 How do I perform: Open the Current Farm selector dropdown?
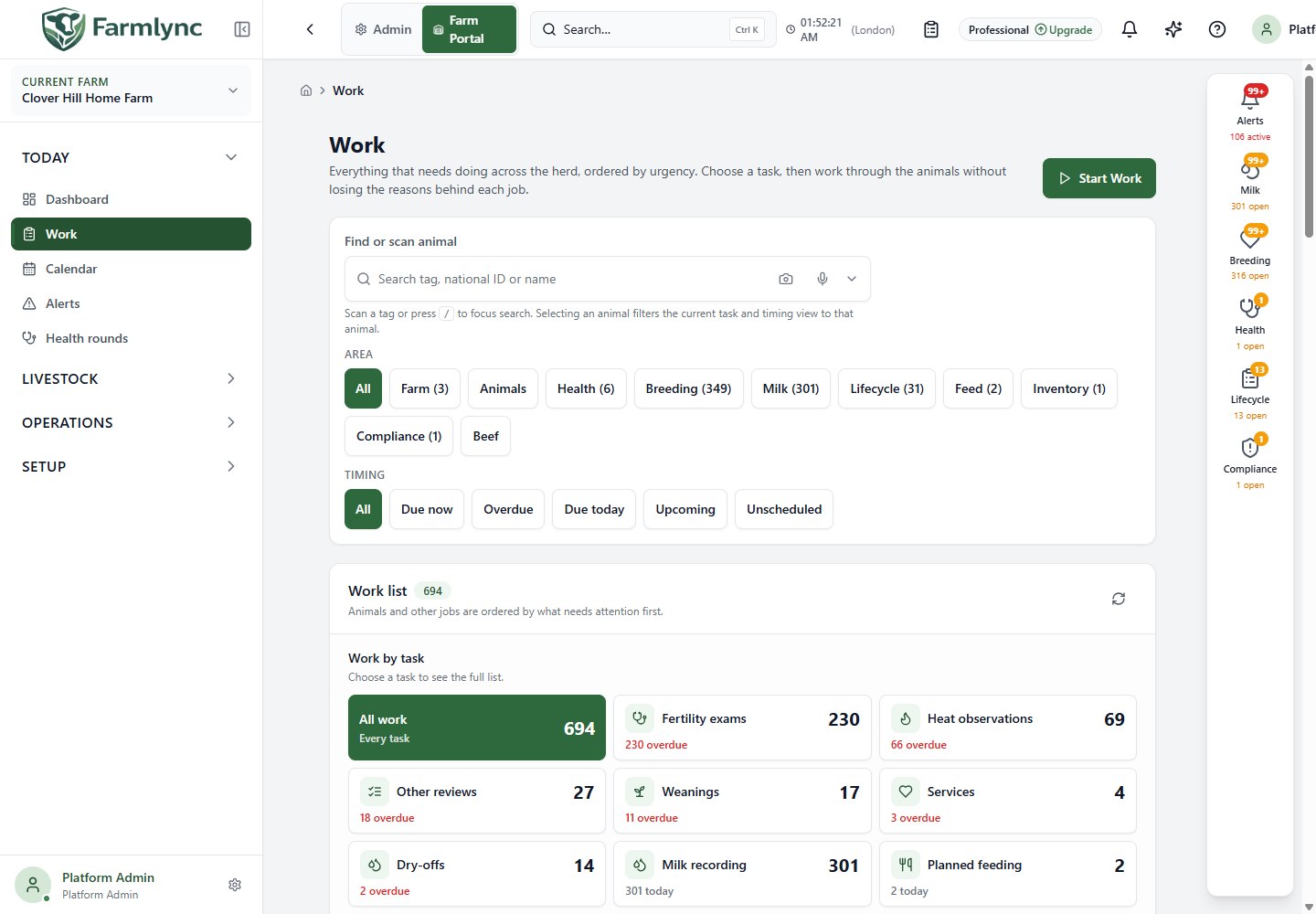[x=131, y=90]
